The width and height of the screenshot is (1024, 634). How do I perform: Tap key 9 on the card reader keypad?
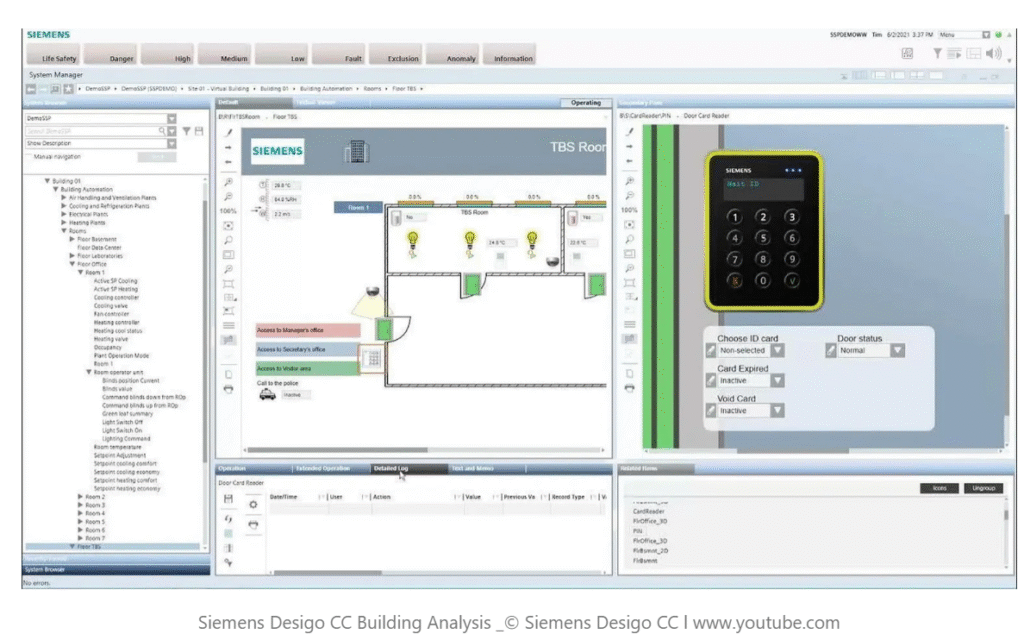792,259
